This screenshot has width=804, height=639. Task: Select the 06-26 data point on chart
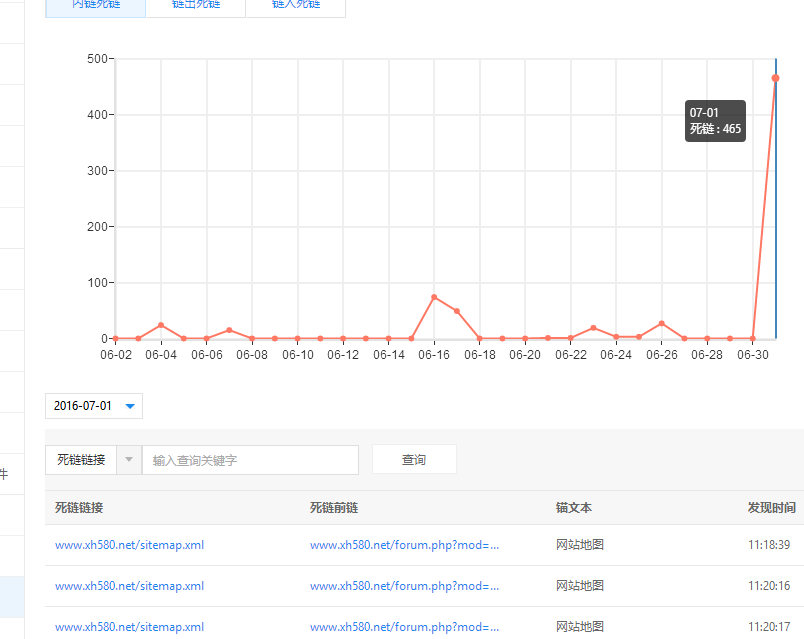point(662,323)
